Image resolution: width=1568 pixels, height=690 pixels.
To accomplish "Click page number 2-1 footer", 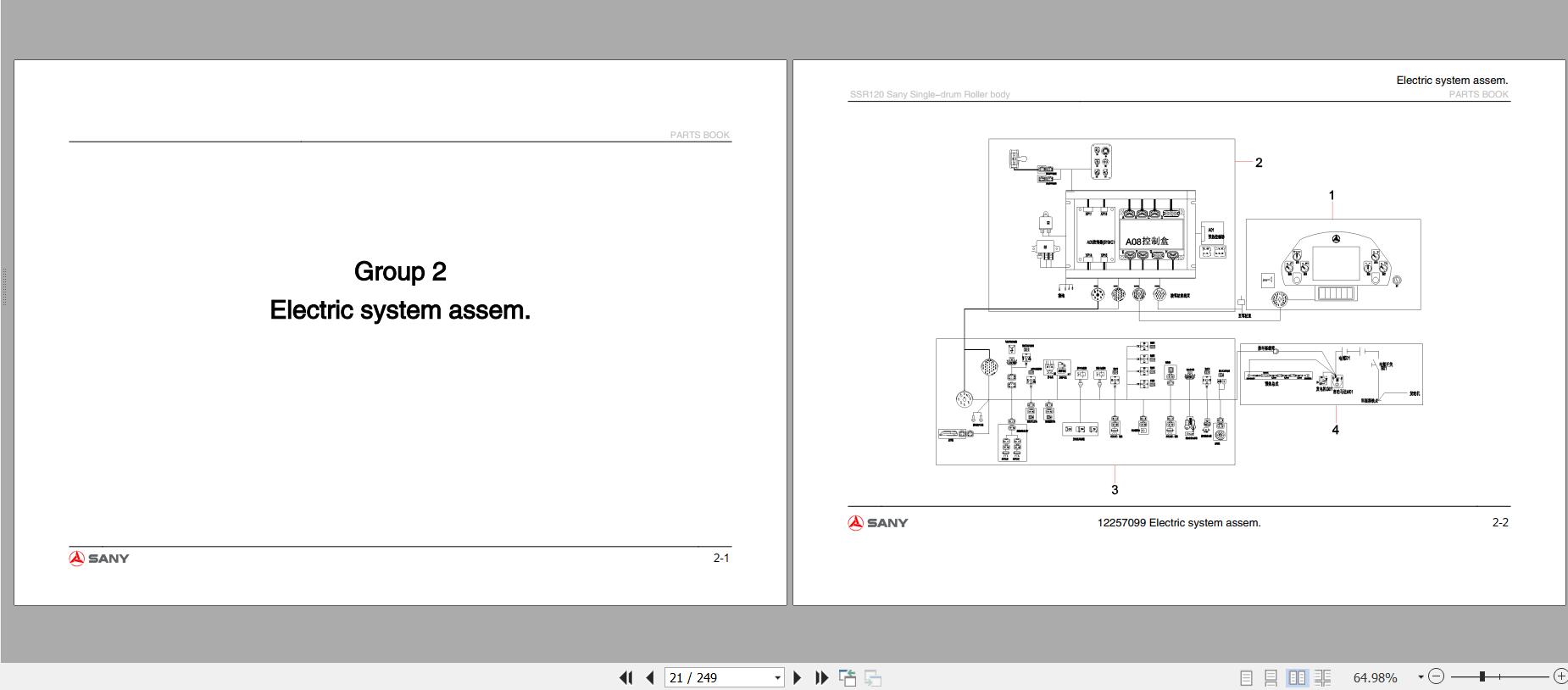I will 721,558.
